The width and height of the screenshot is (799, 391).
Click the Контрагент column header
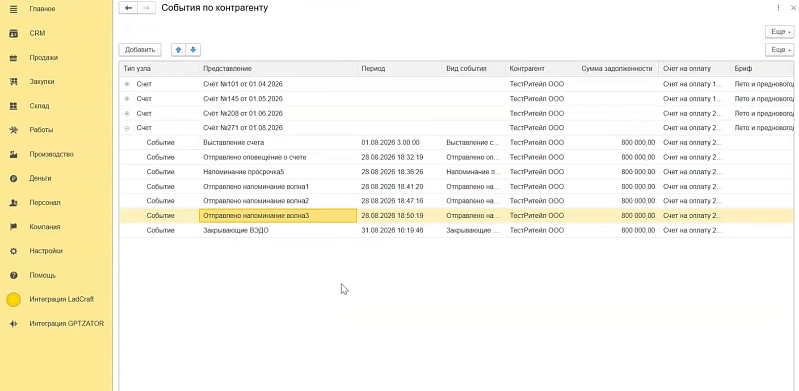click(541, 68)
